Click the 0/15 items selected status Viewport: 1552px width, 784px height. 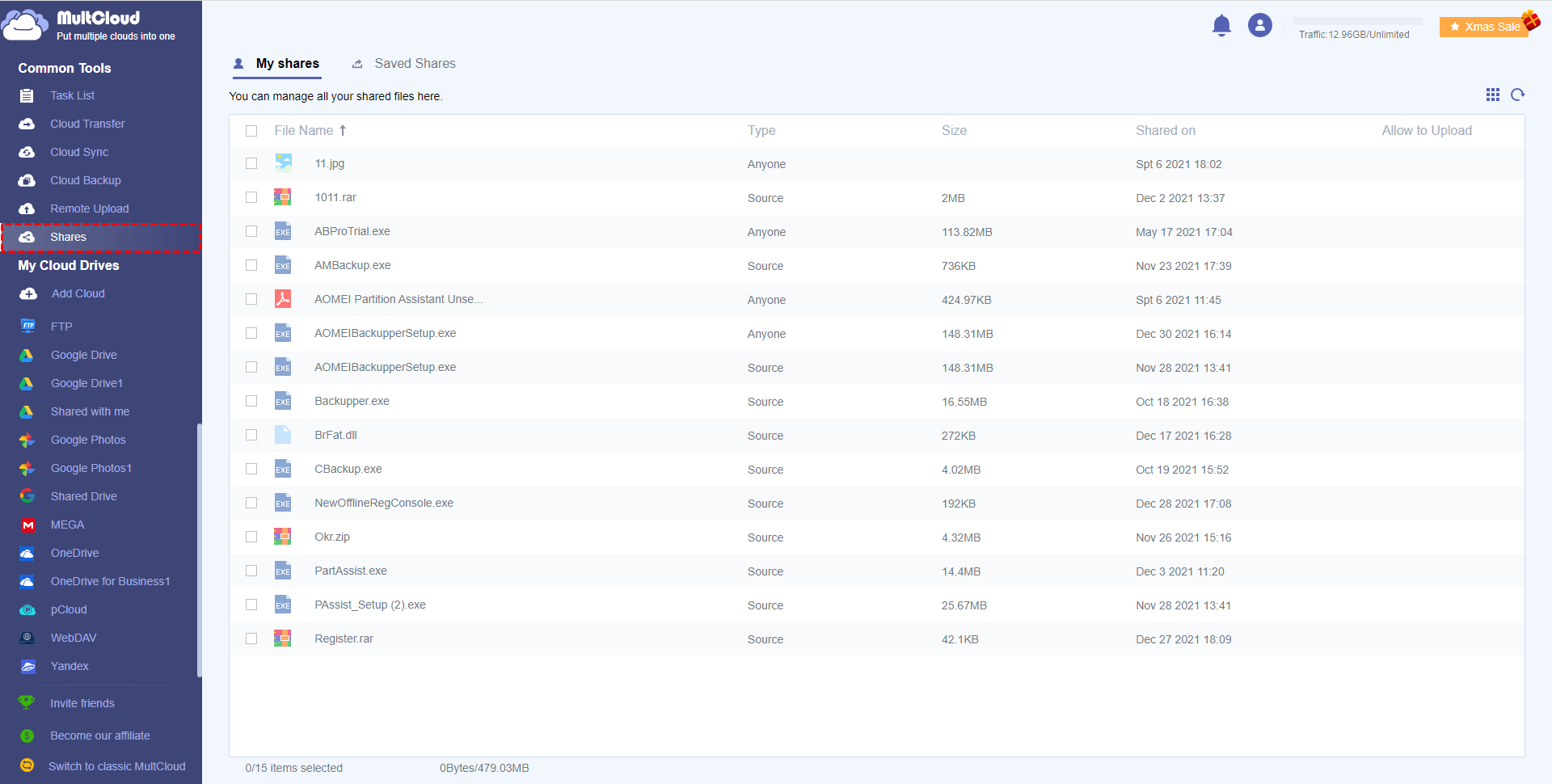click(x=294, y=768)
